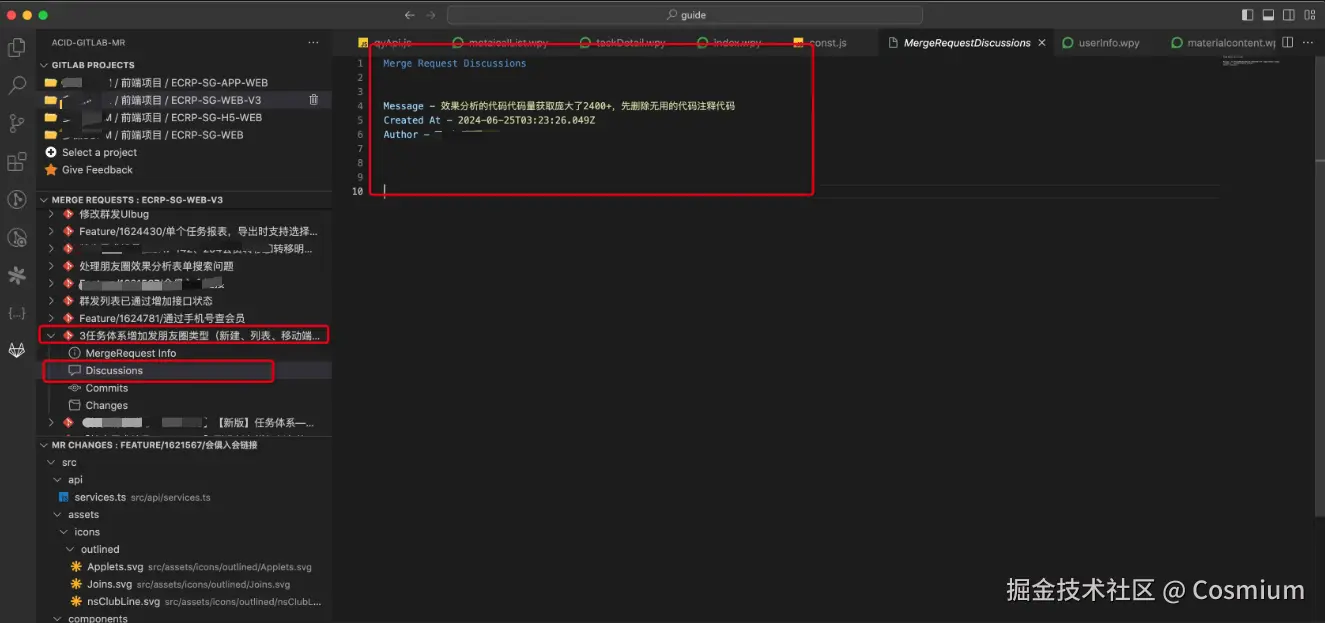The width and height of the screenshot is (1325, 623).
Task: Open the Explorer view in activity bar
Action: pos(17,47)
